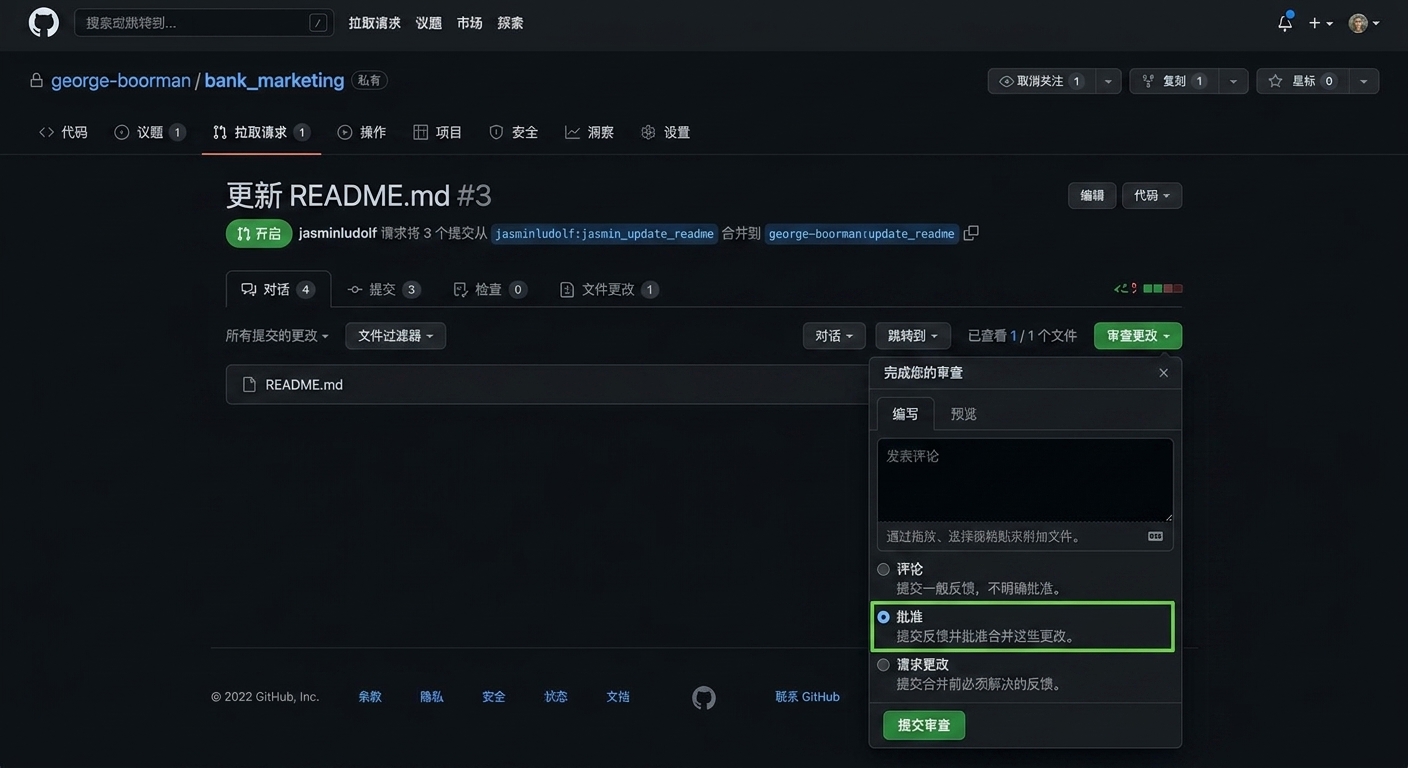This screenshot has width=1408, height=768.
Task: Open the george-boorman:update_readme branch link
Action: [x=862, y=234]
